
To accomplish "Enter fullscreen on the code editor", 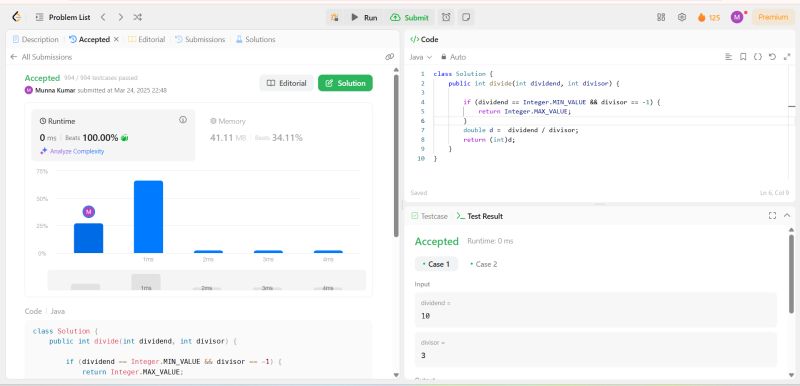I will 787,57.
